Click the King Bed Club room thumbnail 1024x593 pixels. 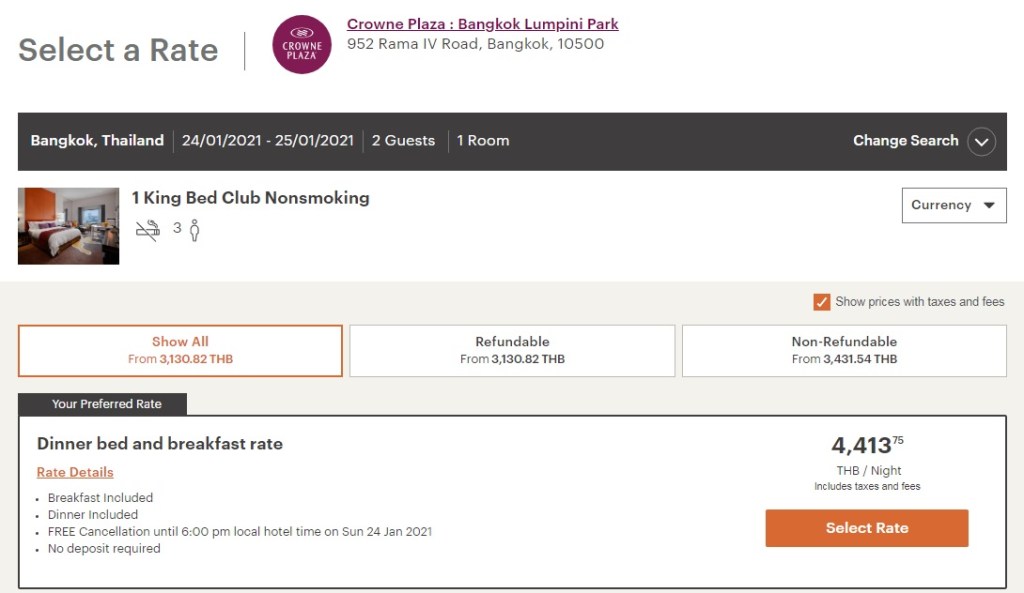(x=68, y=226)
